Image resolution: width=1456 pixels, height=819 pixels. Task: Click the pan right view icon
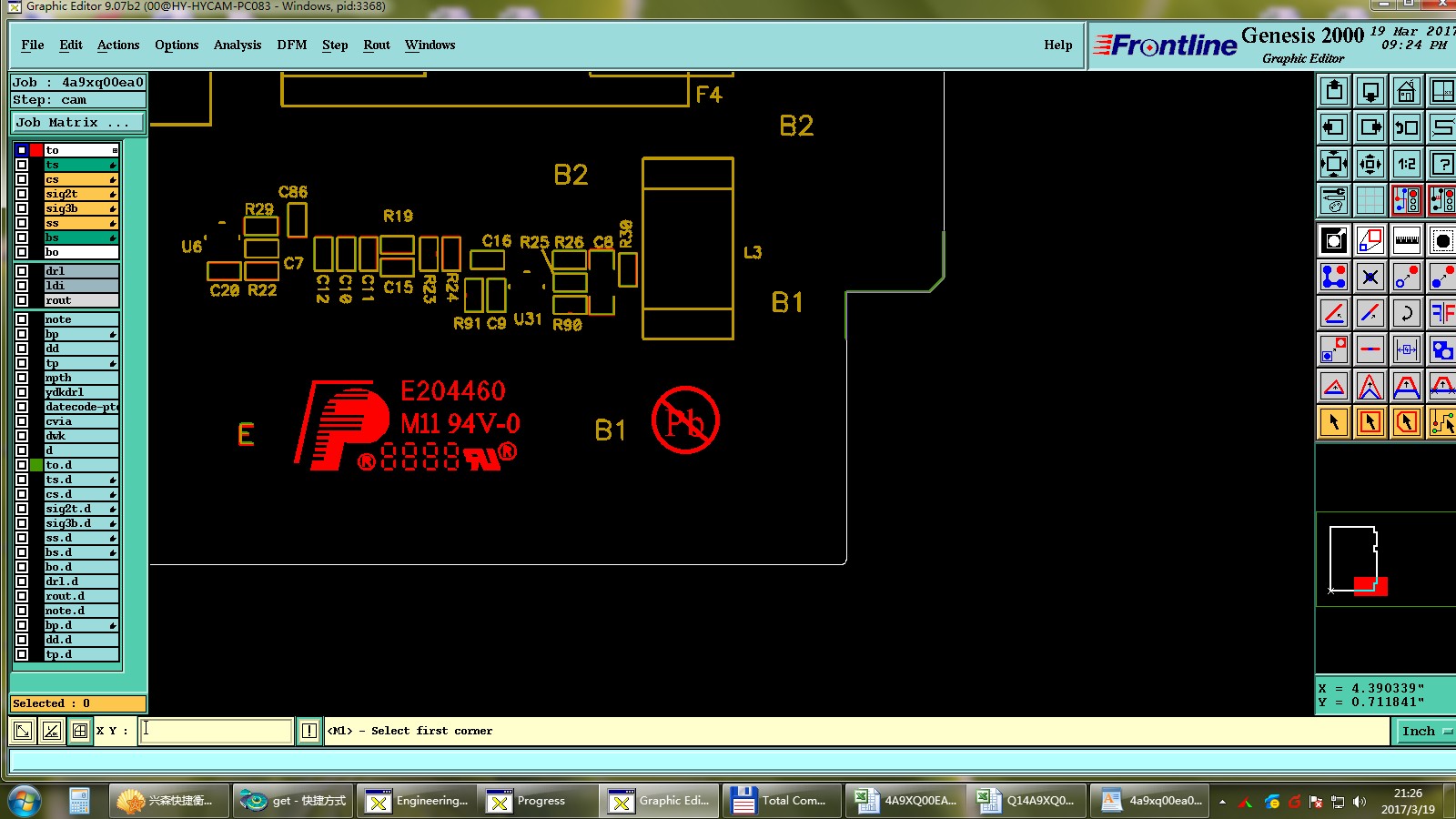[1370, 127]
